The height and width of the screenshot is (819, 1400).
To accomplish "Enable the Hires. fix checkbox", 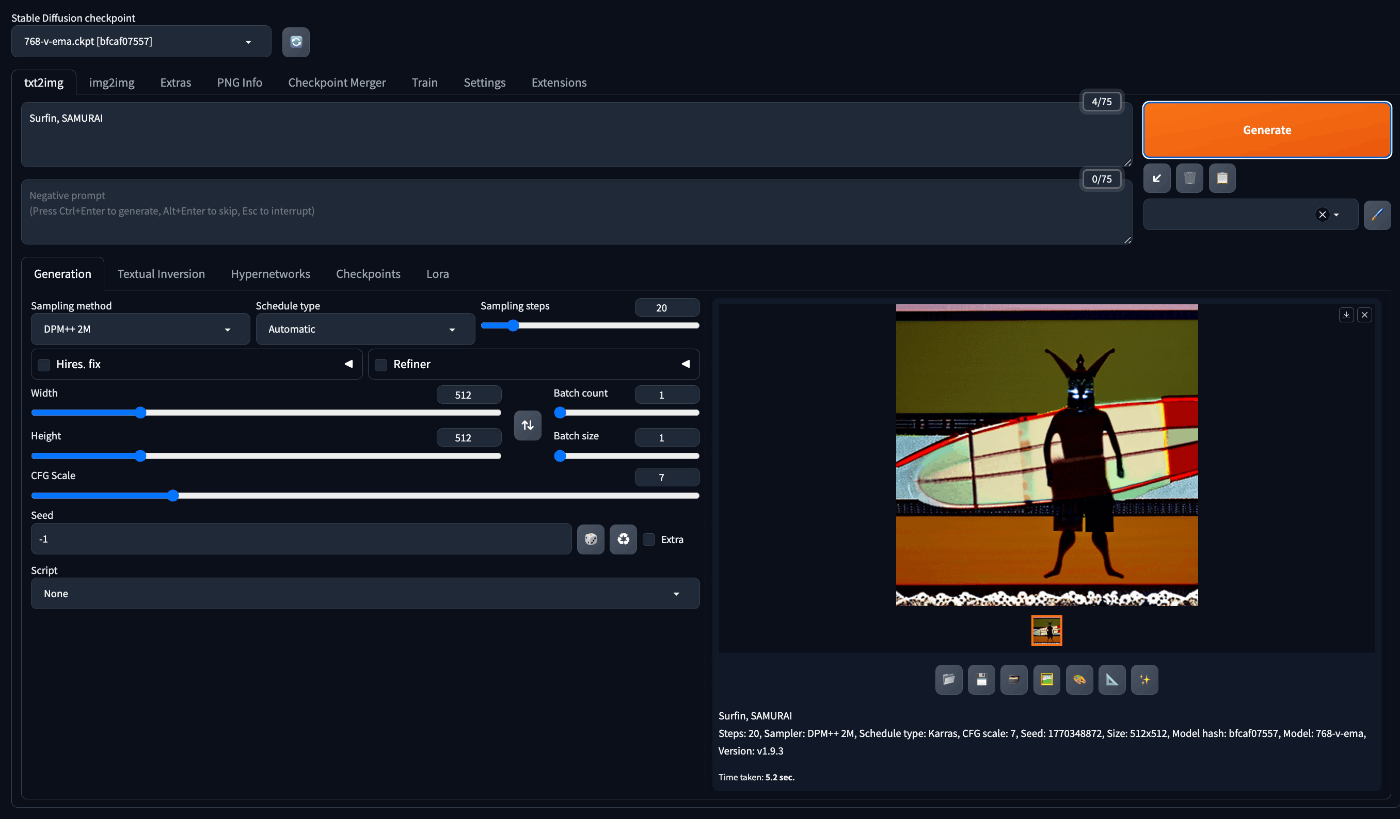I will tap(44, 365).
